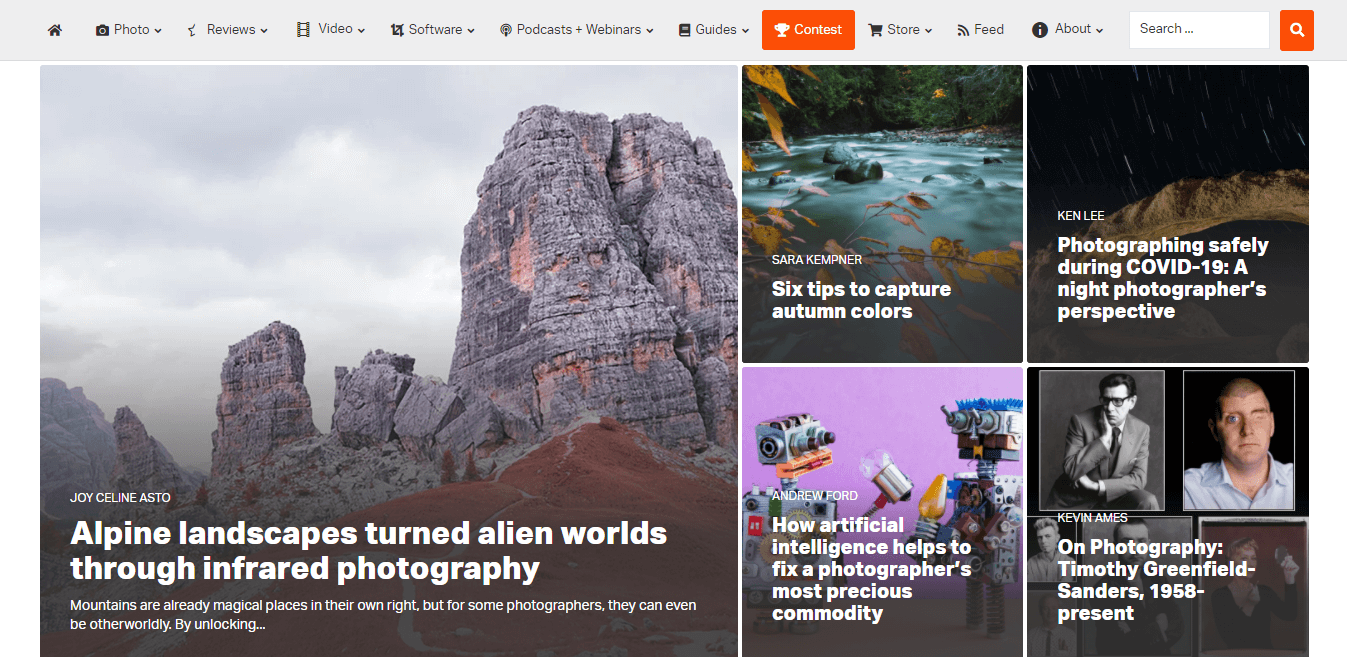Click the home icon in navbar

tap(55, 30)
